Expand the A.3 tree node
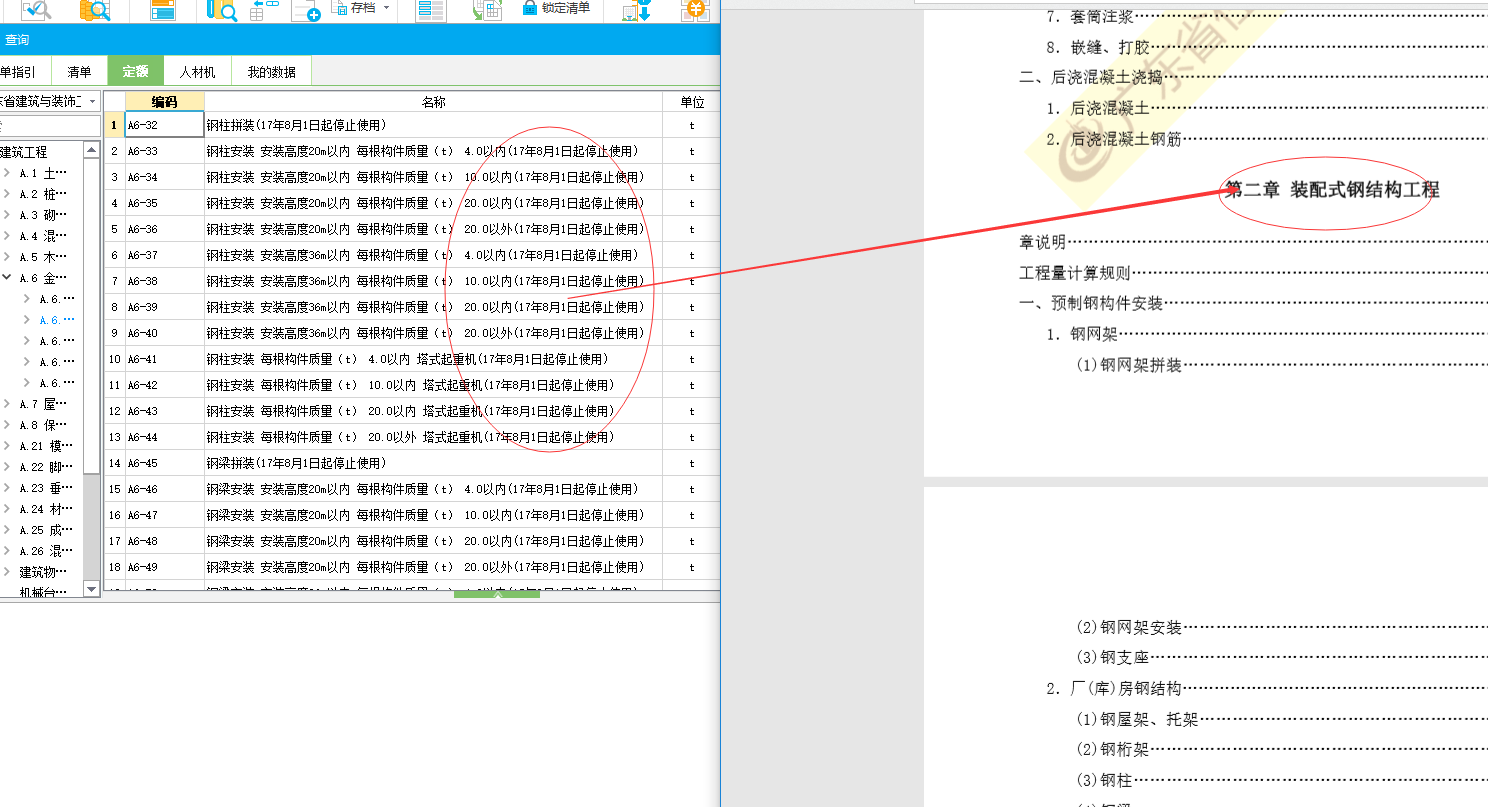This screenshot has width=1488, height=807. (x=7, y=215)
